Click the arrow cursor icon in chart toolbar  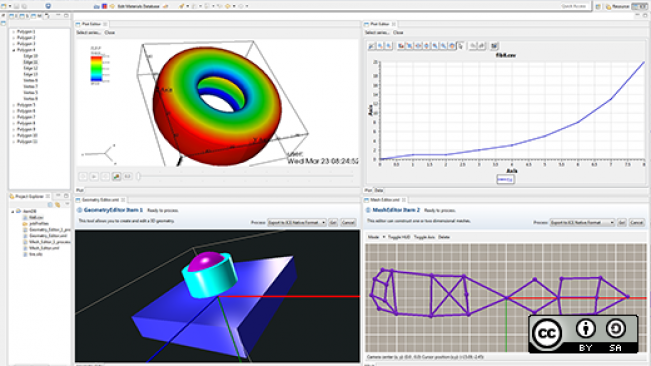(461, 46)
